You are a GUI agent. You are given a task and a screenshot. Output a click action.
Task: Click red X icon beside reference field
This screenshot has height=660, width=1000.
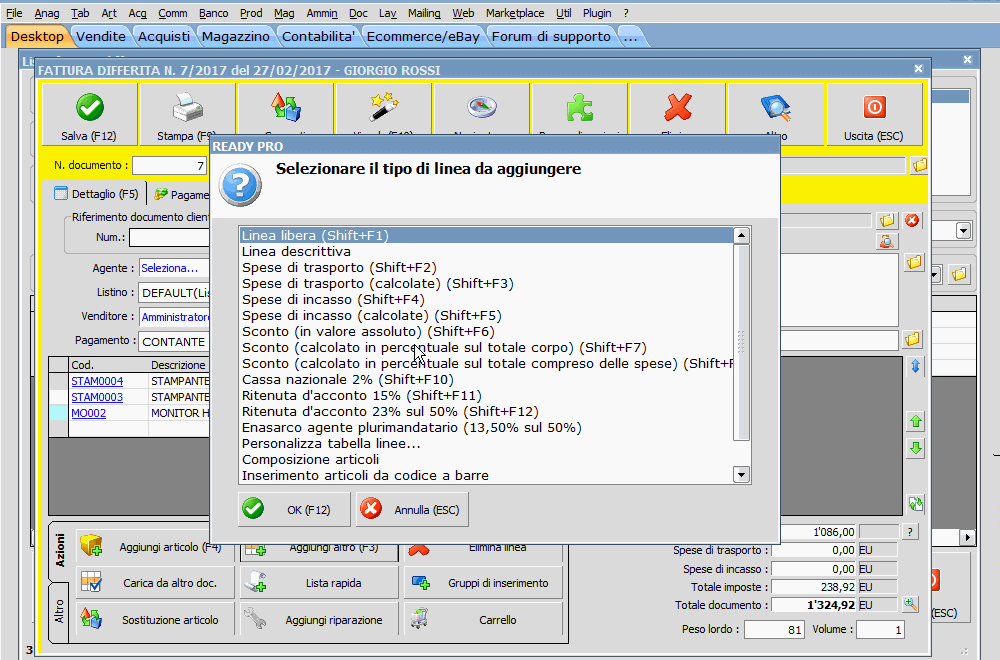pos(912,221)
